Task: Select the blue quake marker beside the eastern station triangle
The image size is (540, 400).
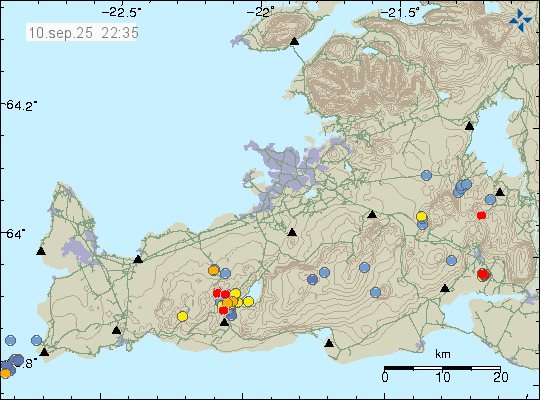Action: click(490, 199)
